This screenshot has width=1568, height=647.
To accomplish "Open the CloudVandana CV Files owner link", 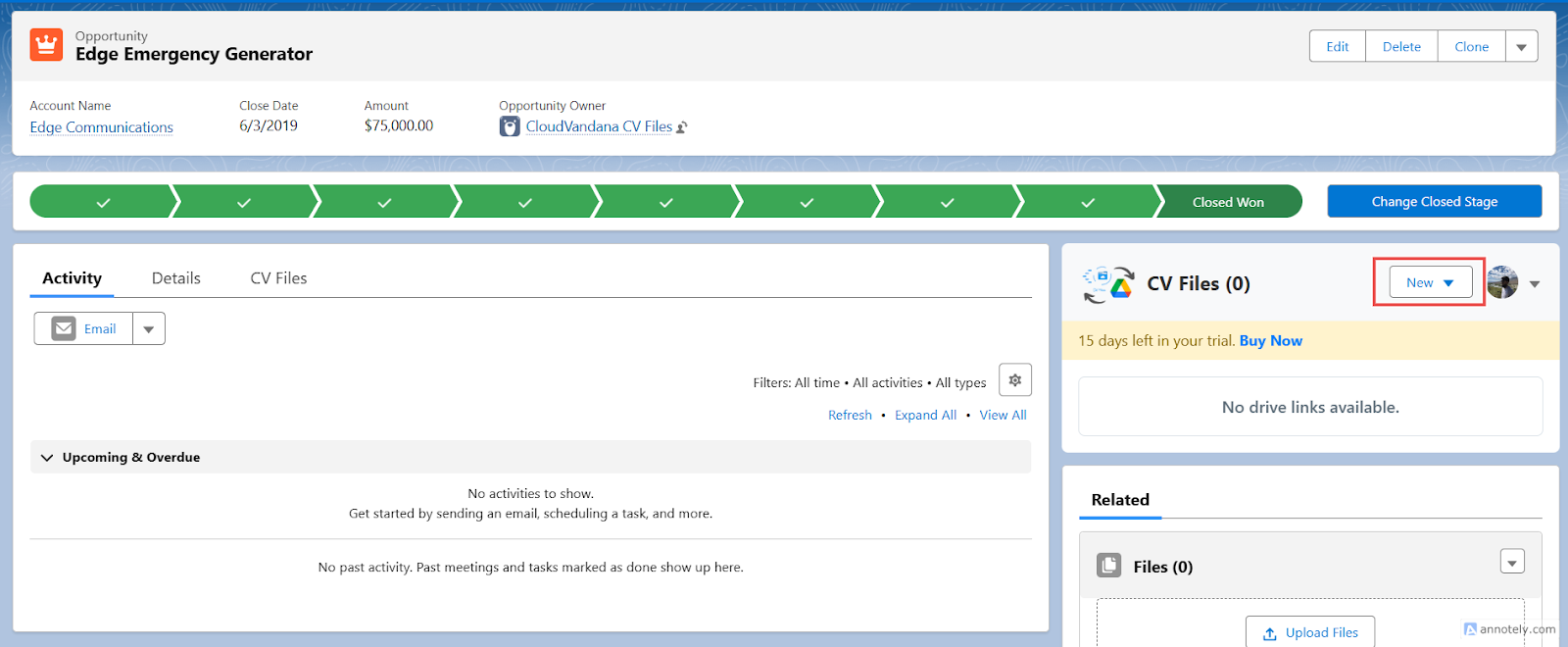I will point(599,126).
